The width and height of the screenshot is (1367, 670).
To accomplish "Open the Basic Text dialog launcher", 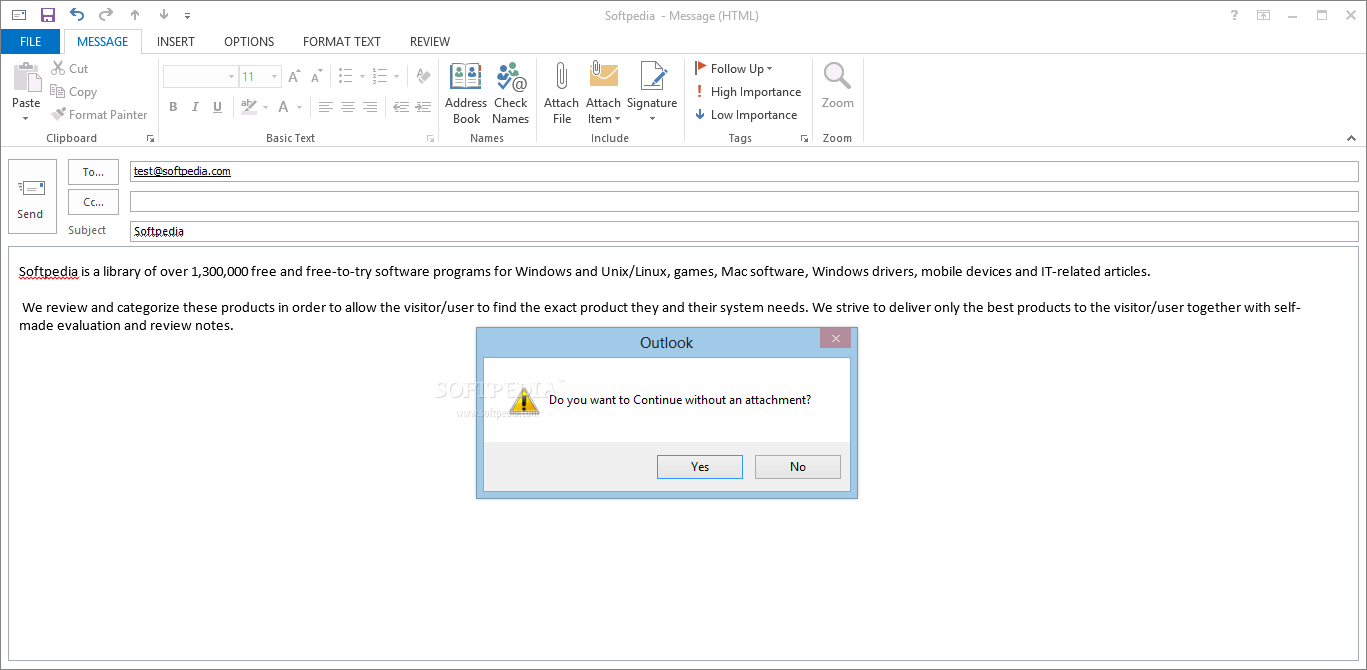I will 431,139.
